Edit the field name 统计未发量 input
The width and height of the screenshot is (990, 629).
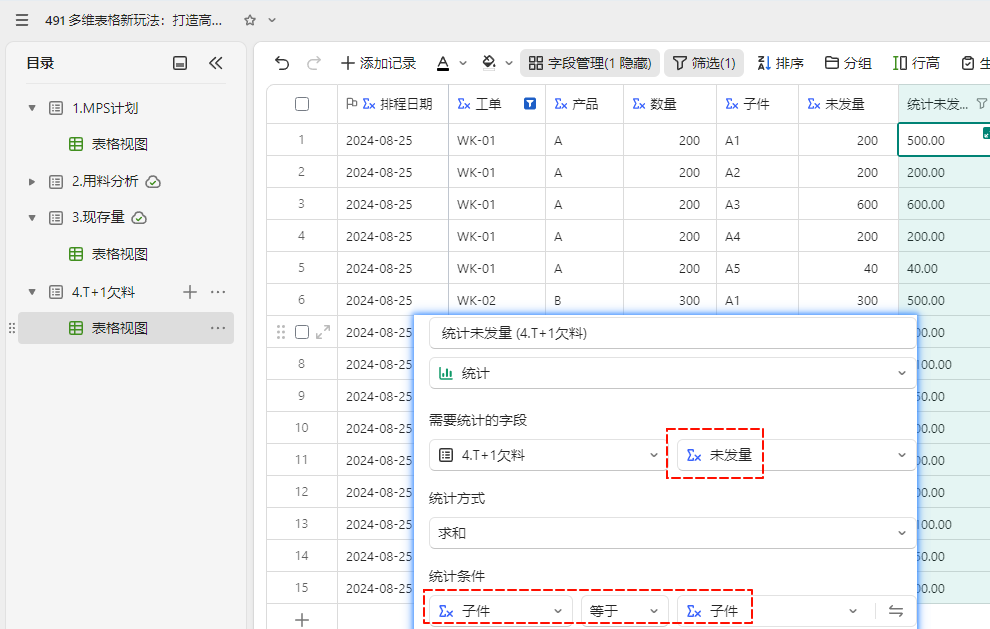click(x=672, y=333)
